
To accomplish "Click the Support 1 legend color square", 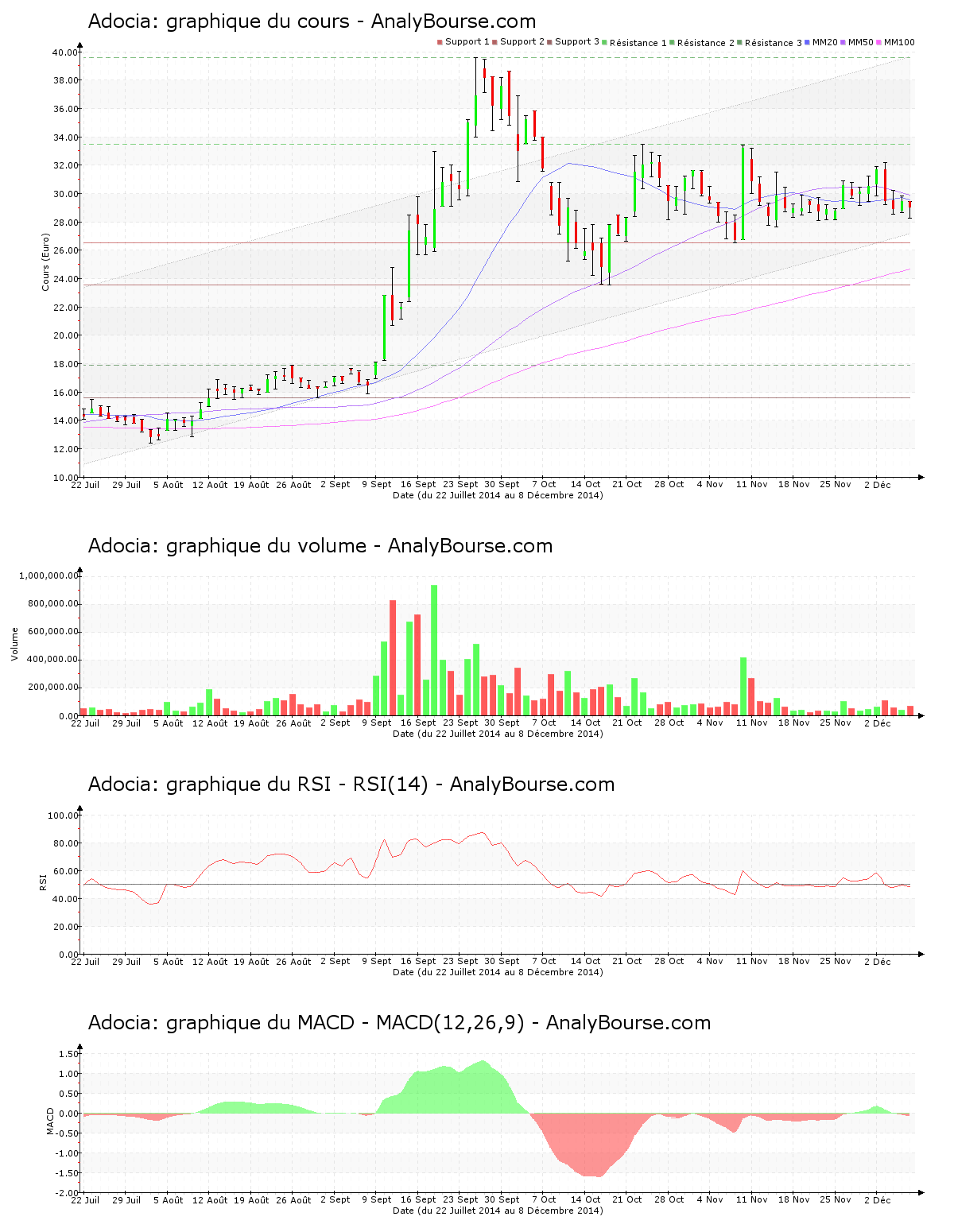I will [x=440, y=42].
